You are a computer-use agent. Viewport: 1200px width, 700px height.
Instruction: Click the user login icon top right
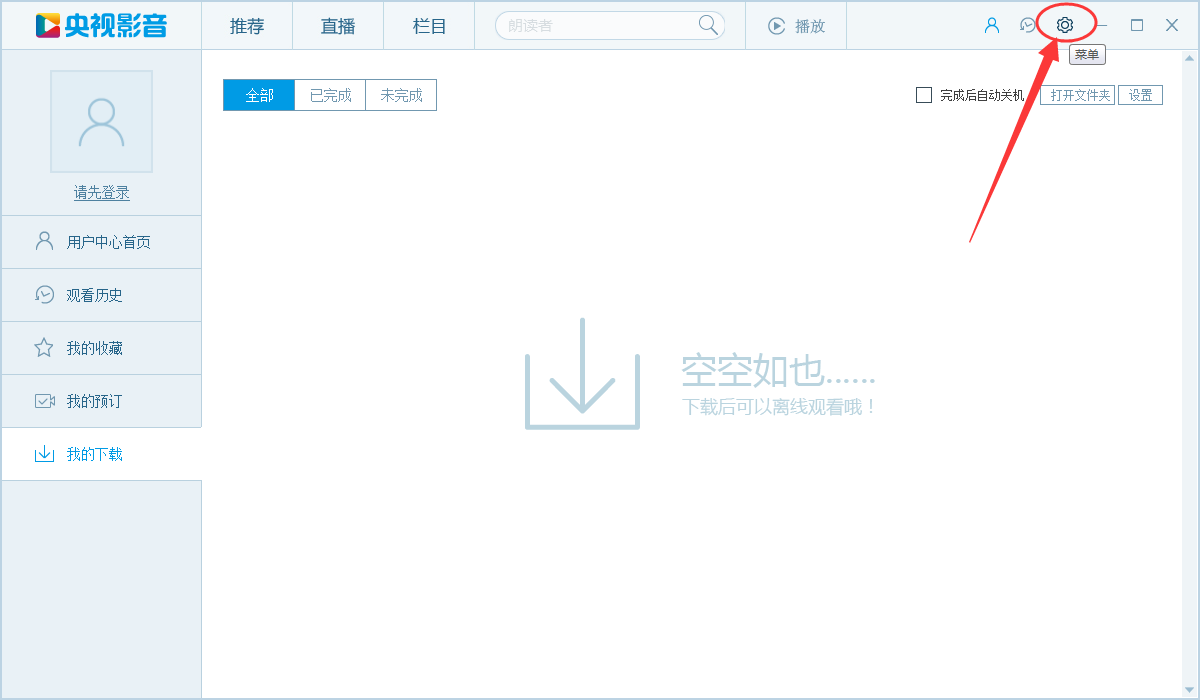[x=992, y=25]
